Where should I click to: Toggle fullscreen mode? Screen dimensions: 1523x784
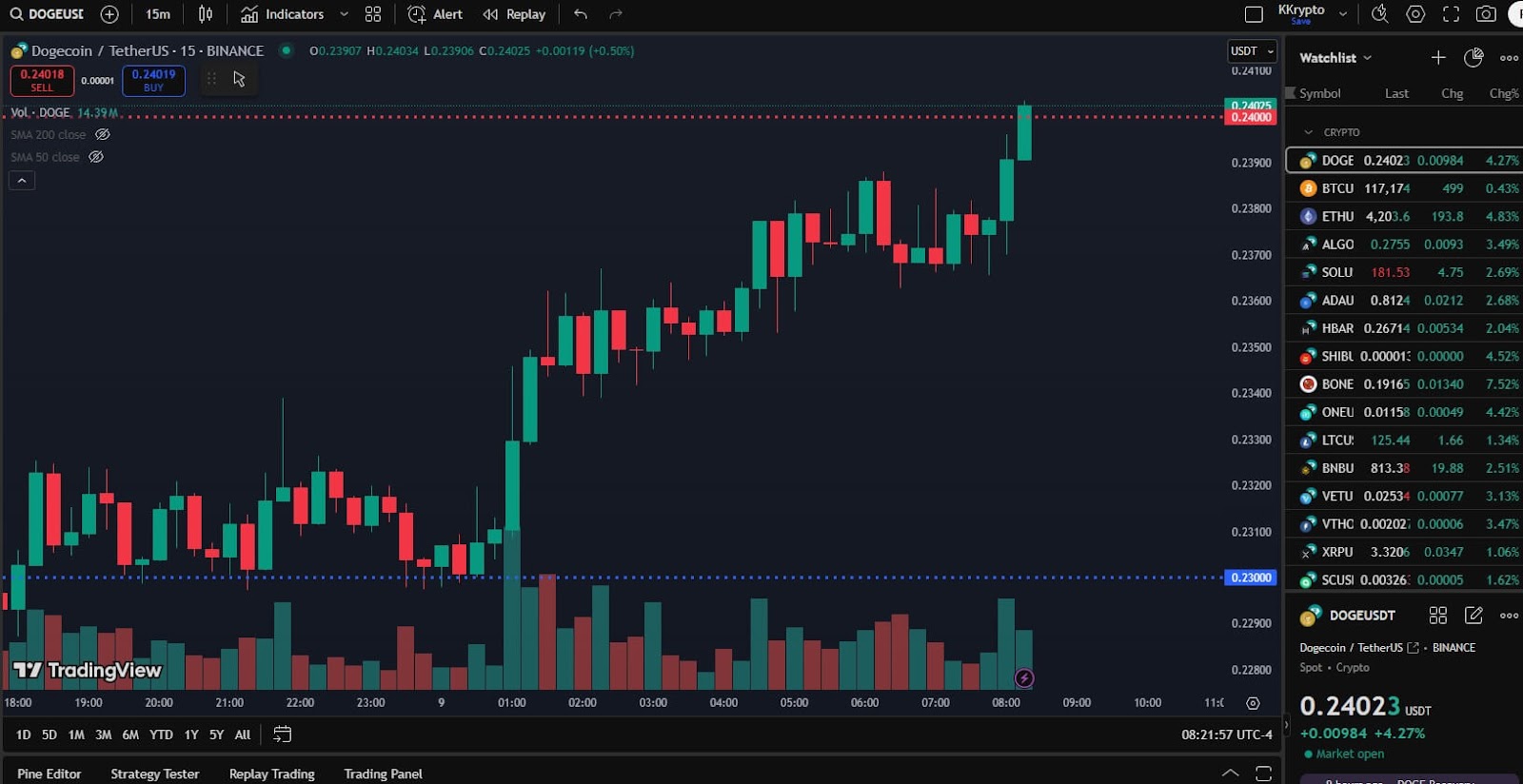(x=1451, y=14)
